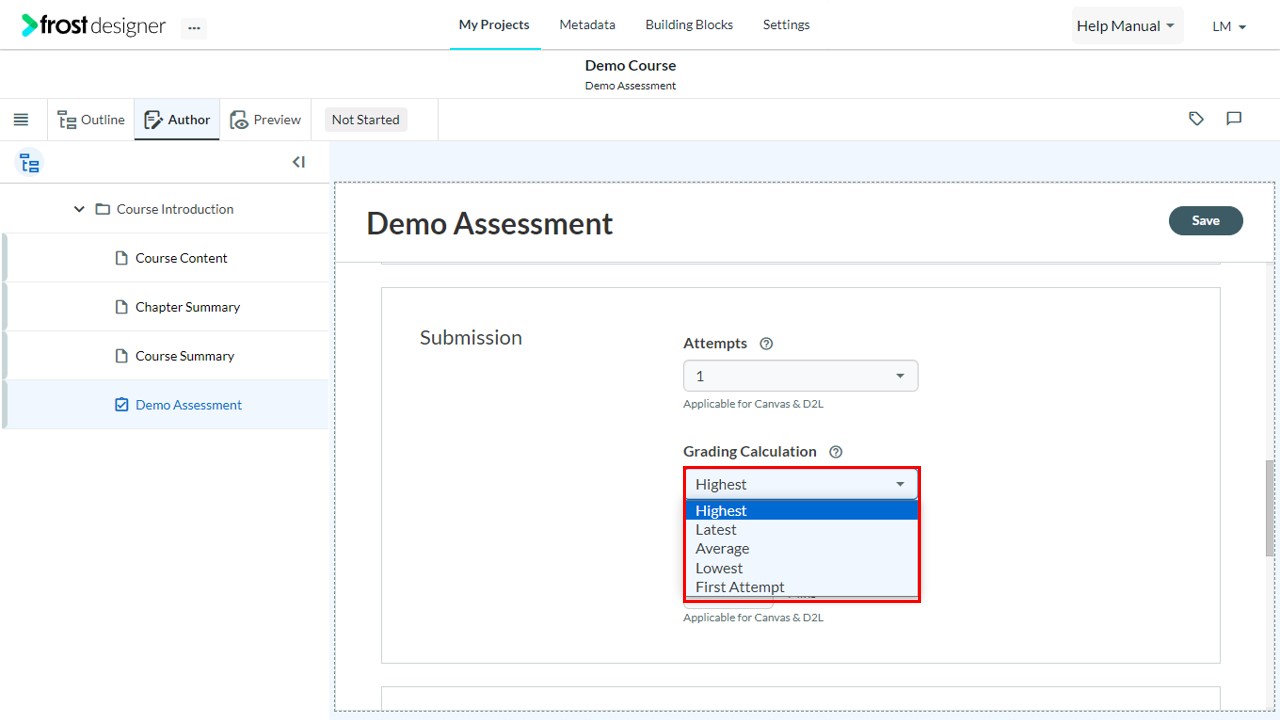Click the frost designer logo
1280x720 pixels.
(94, 25)
